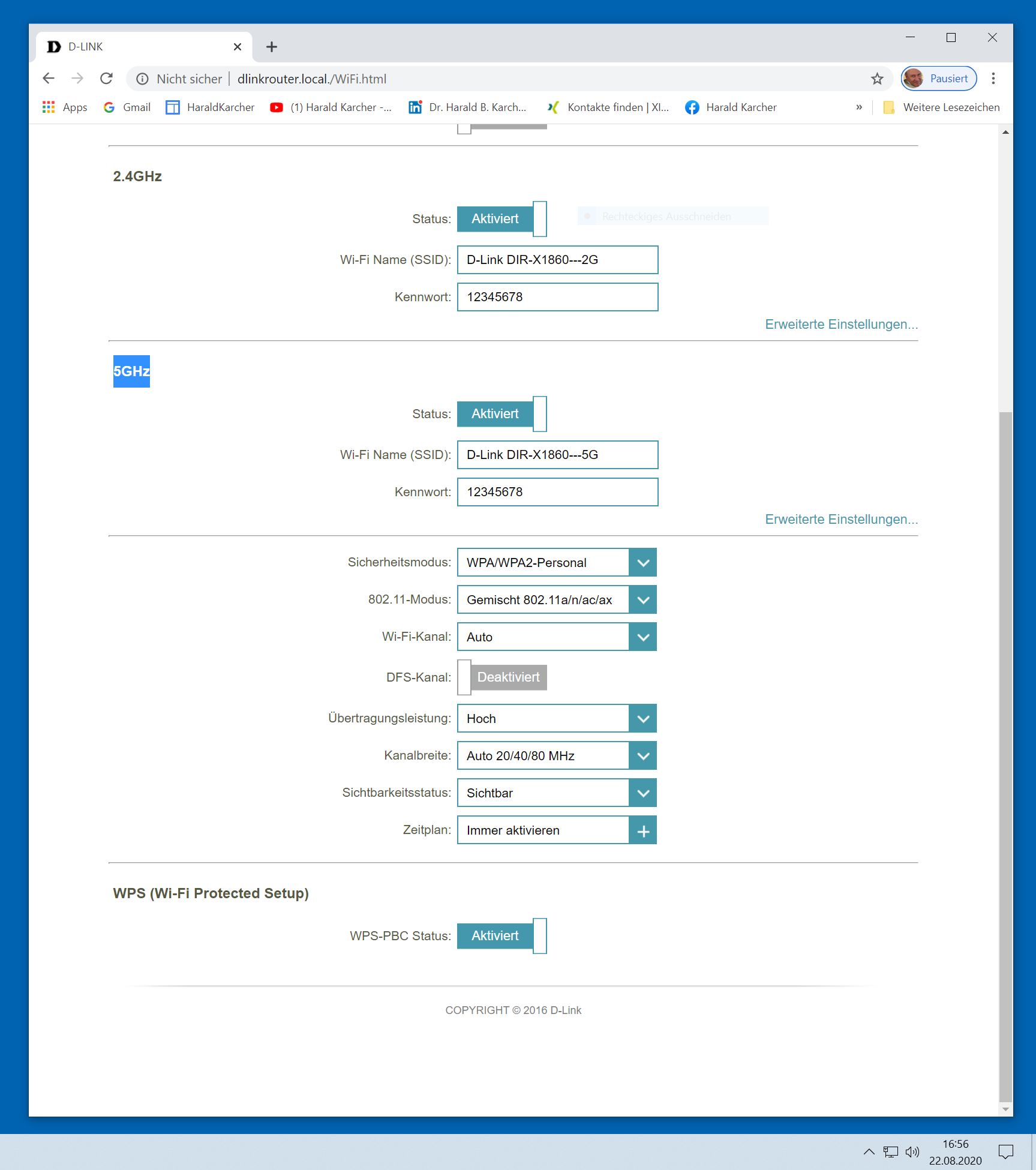Open the LinkedIn Dr. Harald B. Karcher bookmark
1036x1170 pixels.
(467, 107)
